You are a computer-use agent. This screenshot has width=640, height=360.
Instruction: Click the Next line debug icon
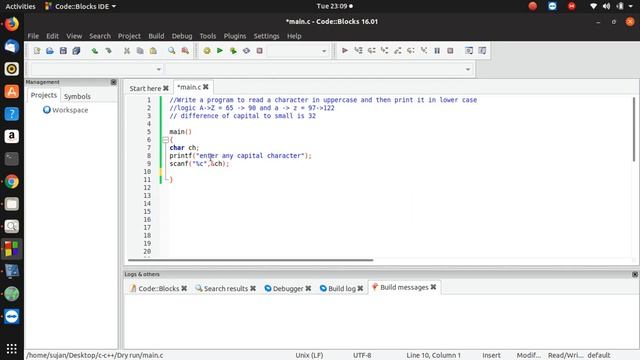371,51
